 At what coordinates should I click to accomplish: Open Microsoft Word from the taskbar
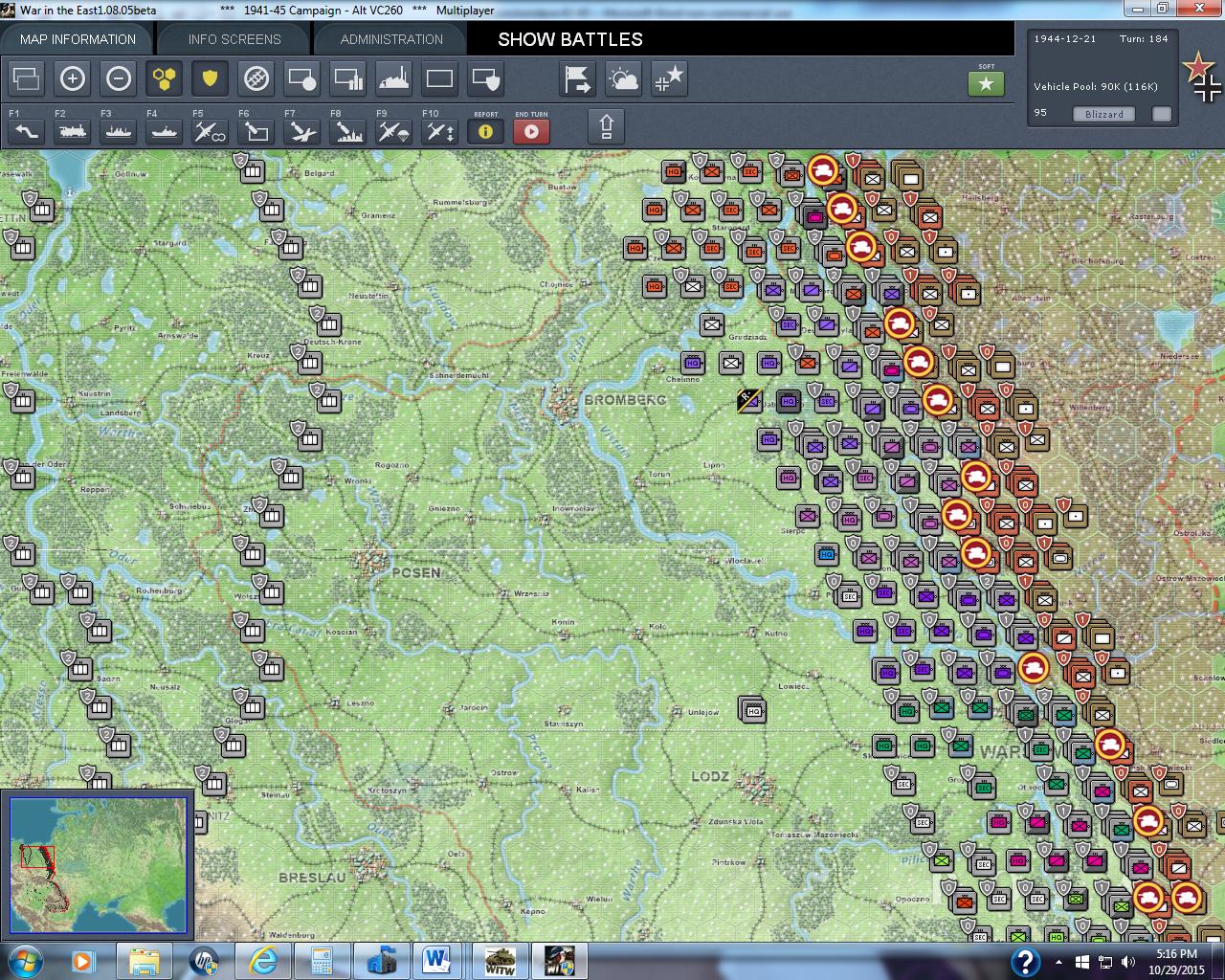tap(438, 961)
